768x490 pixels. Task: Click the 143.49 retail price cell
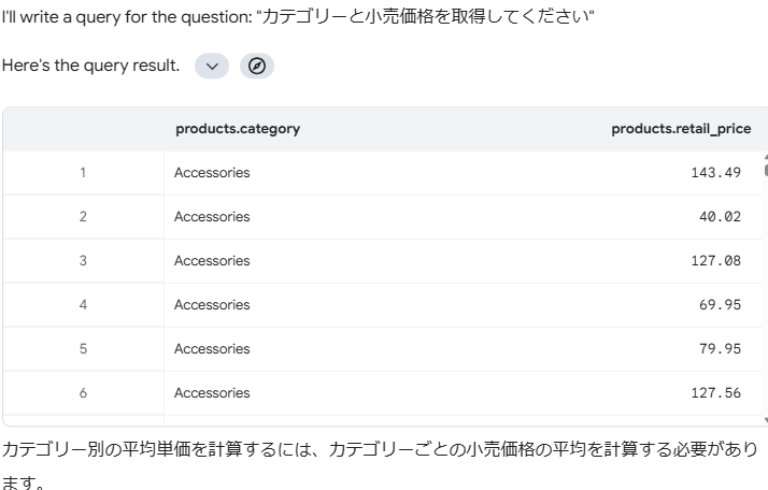(x=715, y=173)
